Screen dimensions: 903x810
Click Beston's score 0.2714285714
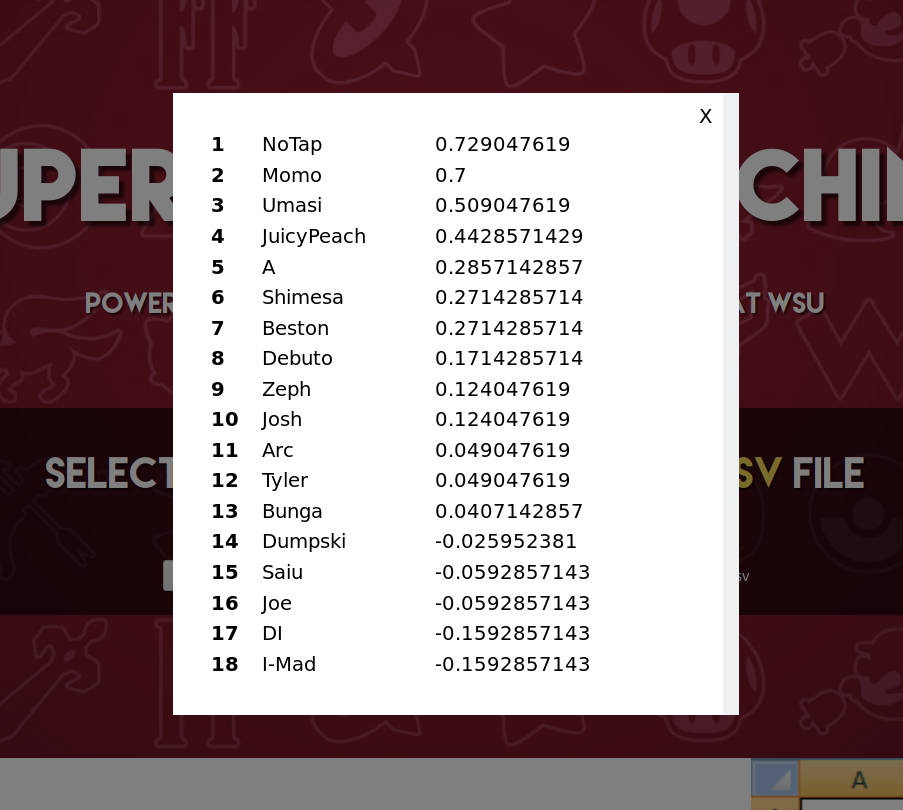tap(509, 328)
